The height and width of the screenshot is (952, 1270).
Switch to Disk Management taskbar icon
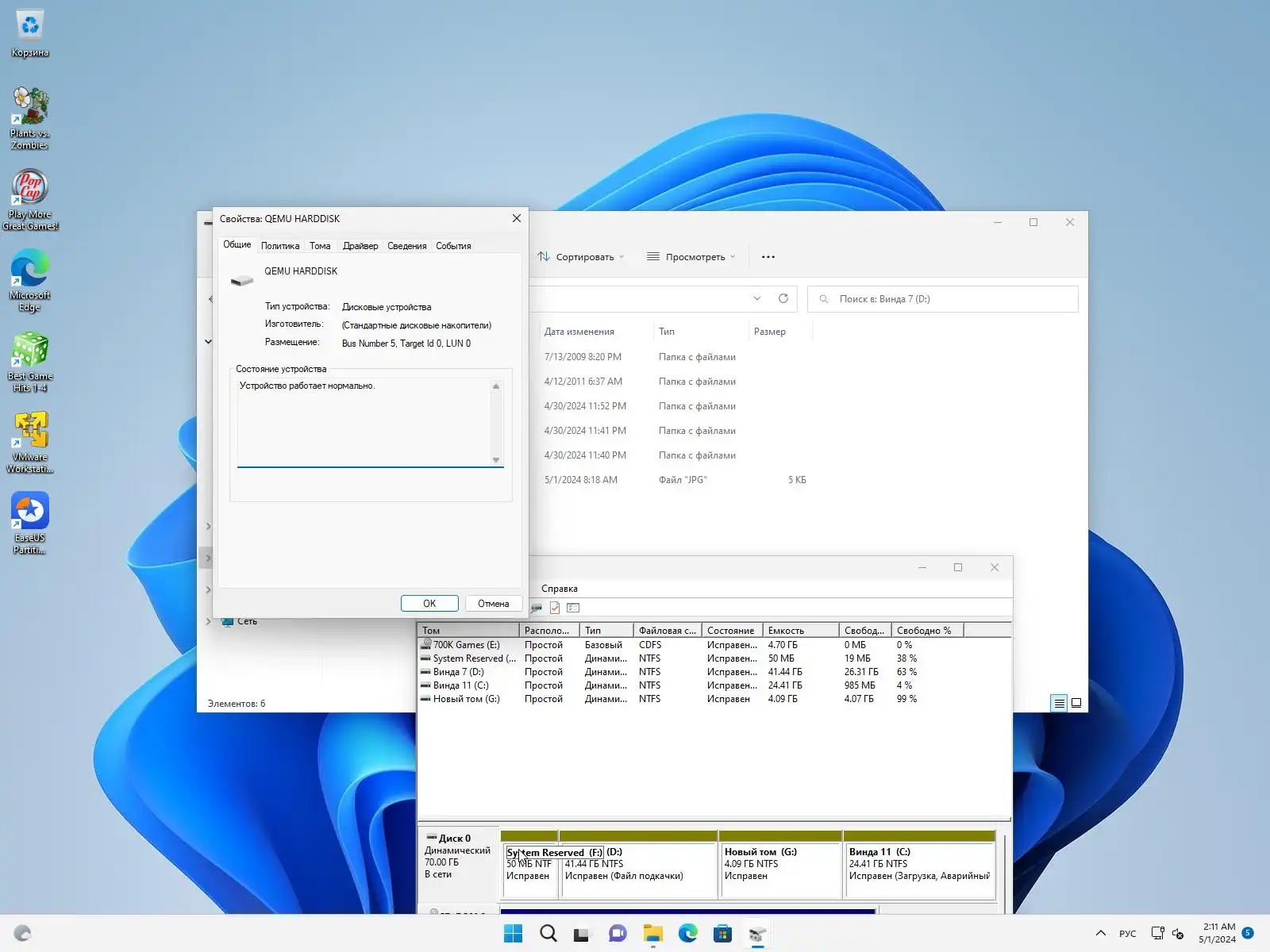(758, 934)
